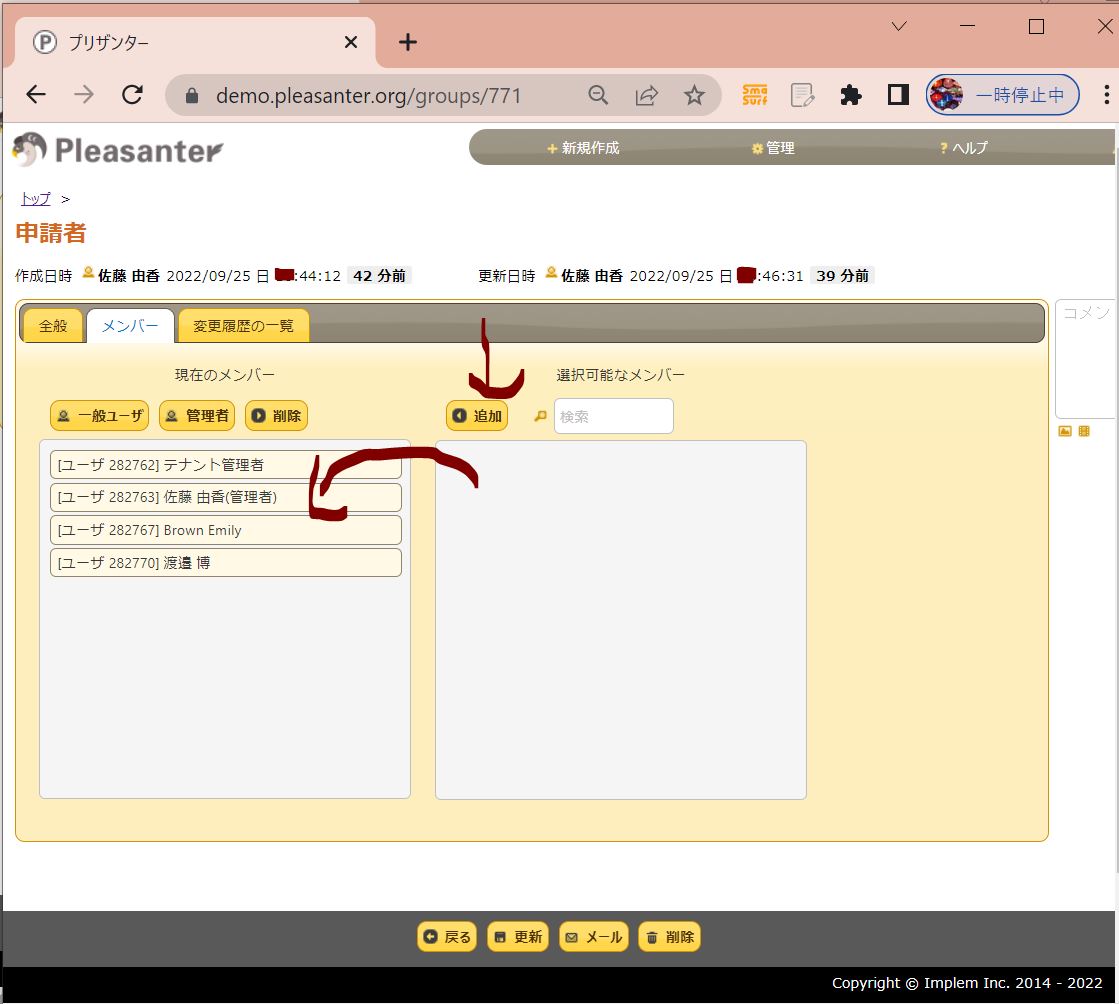Screen dimensions: 1119x1004
Task: Click the share page icon in address bar
Action: pyautogui.click(x=646, y=95)
